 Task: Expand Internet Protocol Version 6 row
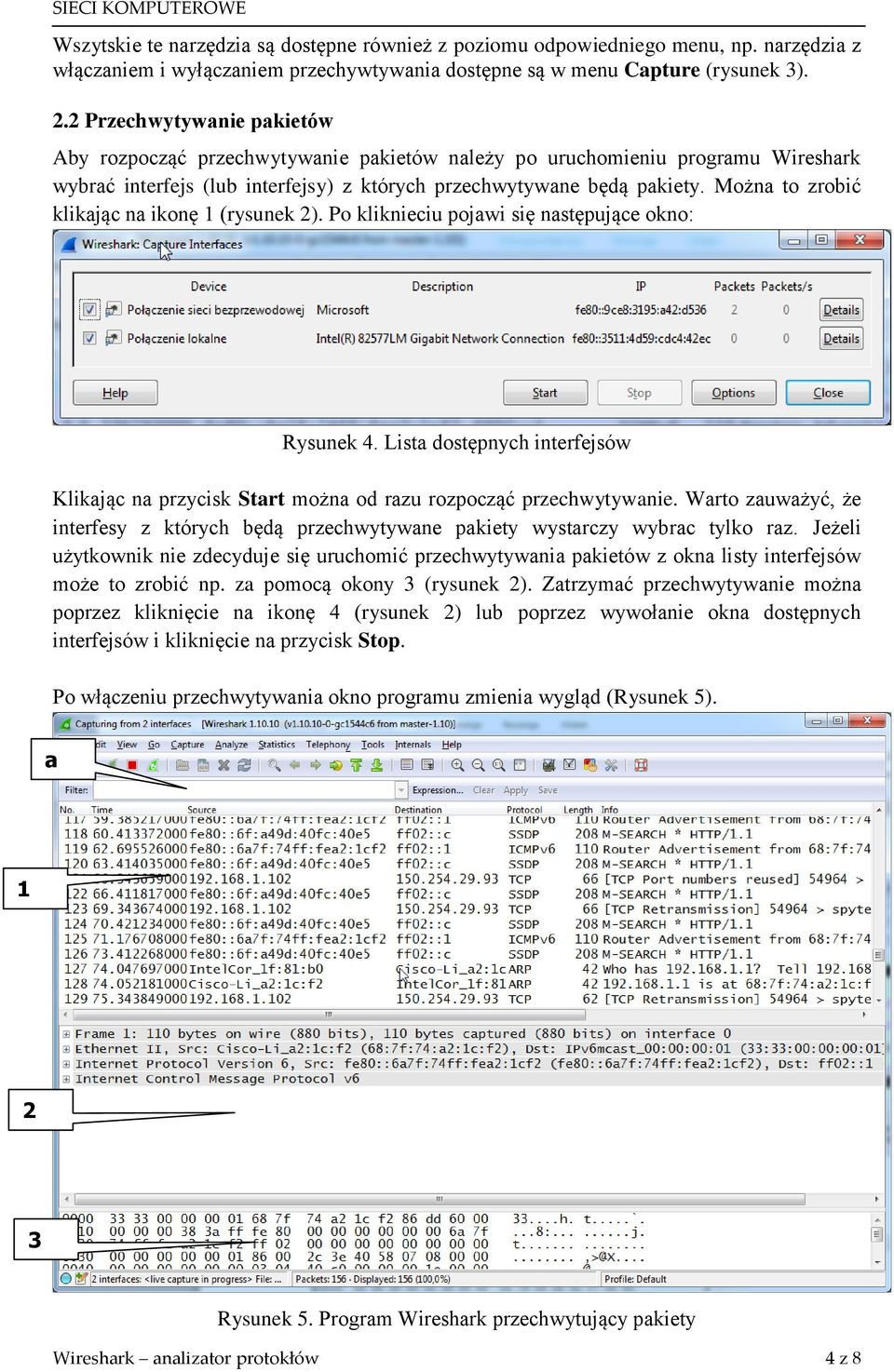[x=66, y=1063]
